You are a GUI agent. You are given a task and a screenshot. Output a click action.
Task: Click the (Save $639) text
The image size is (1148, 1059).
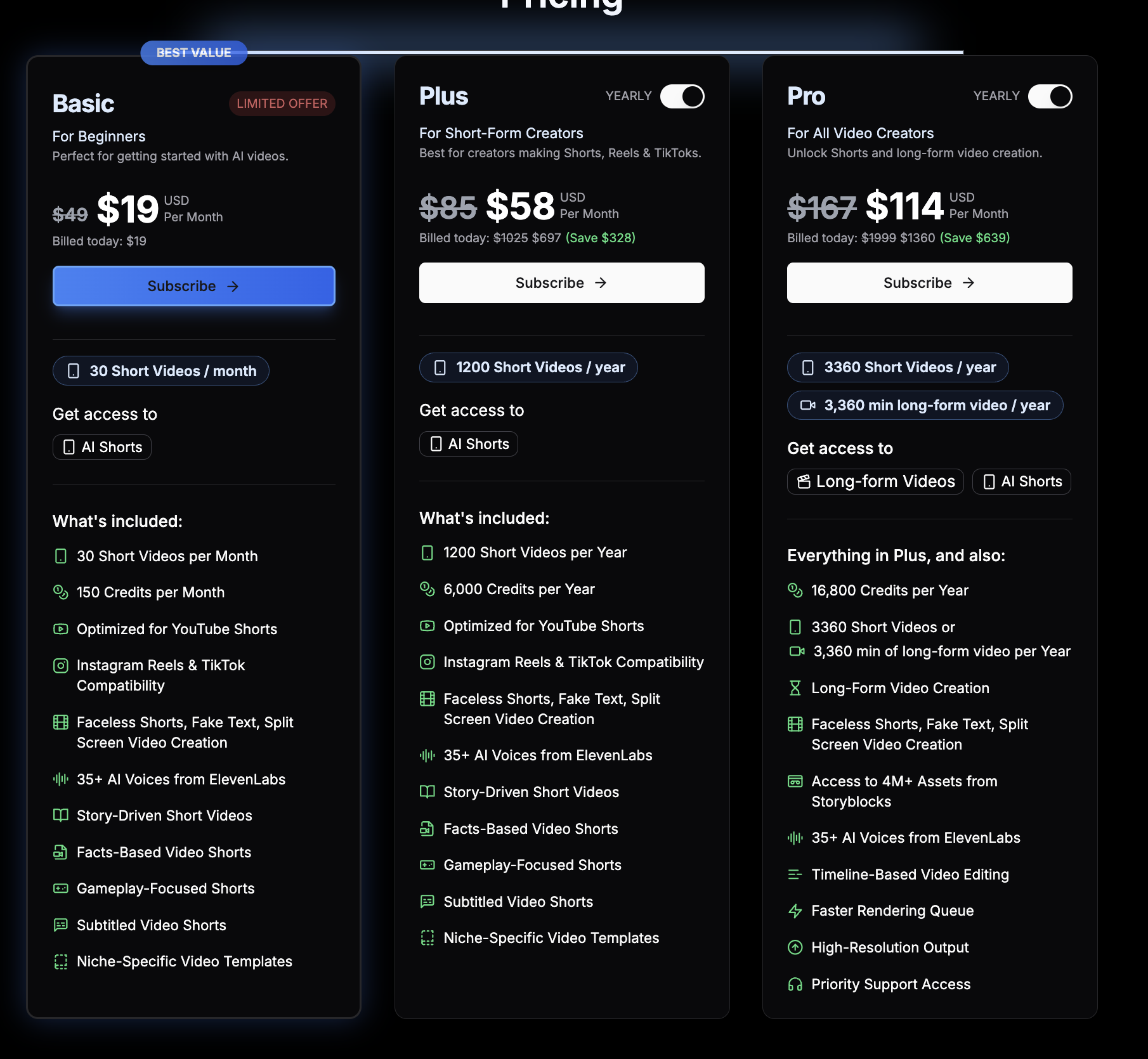point(975,238)
